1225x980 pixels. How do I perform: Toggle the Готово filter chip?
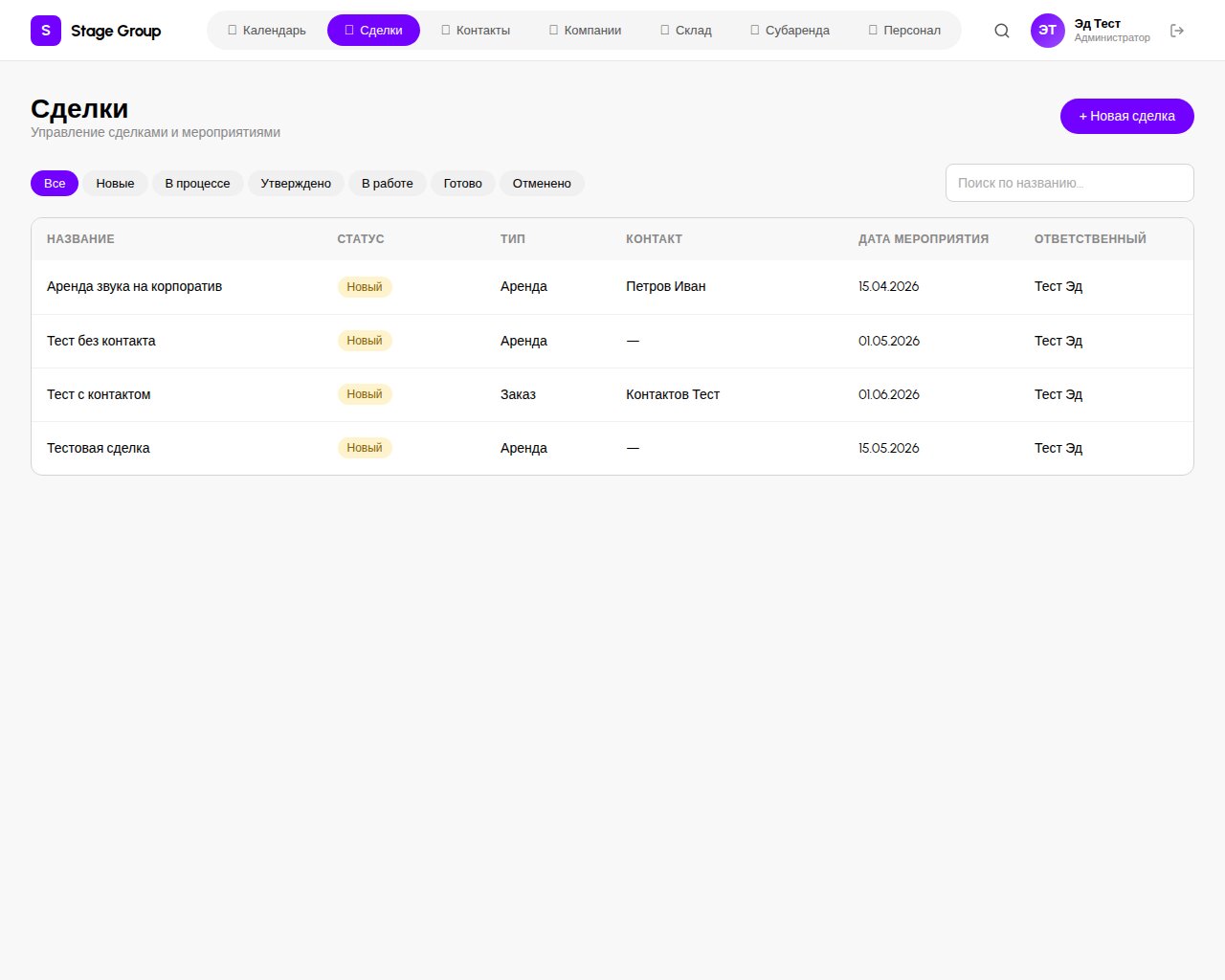[x=462, y=183]
